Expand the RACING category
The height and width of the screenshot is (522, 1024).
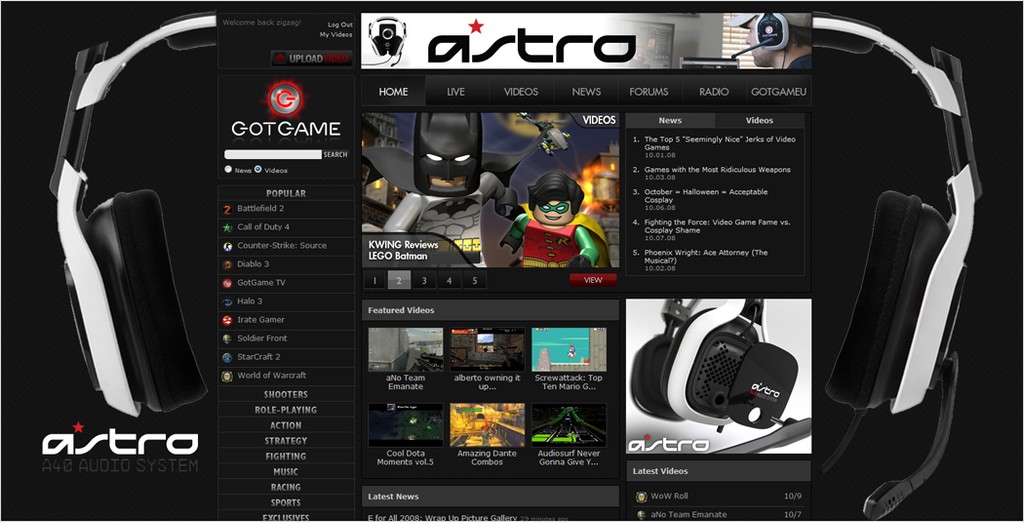point(286,487)
